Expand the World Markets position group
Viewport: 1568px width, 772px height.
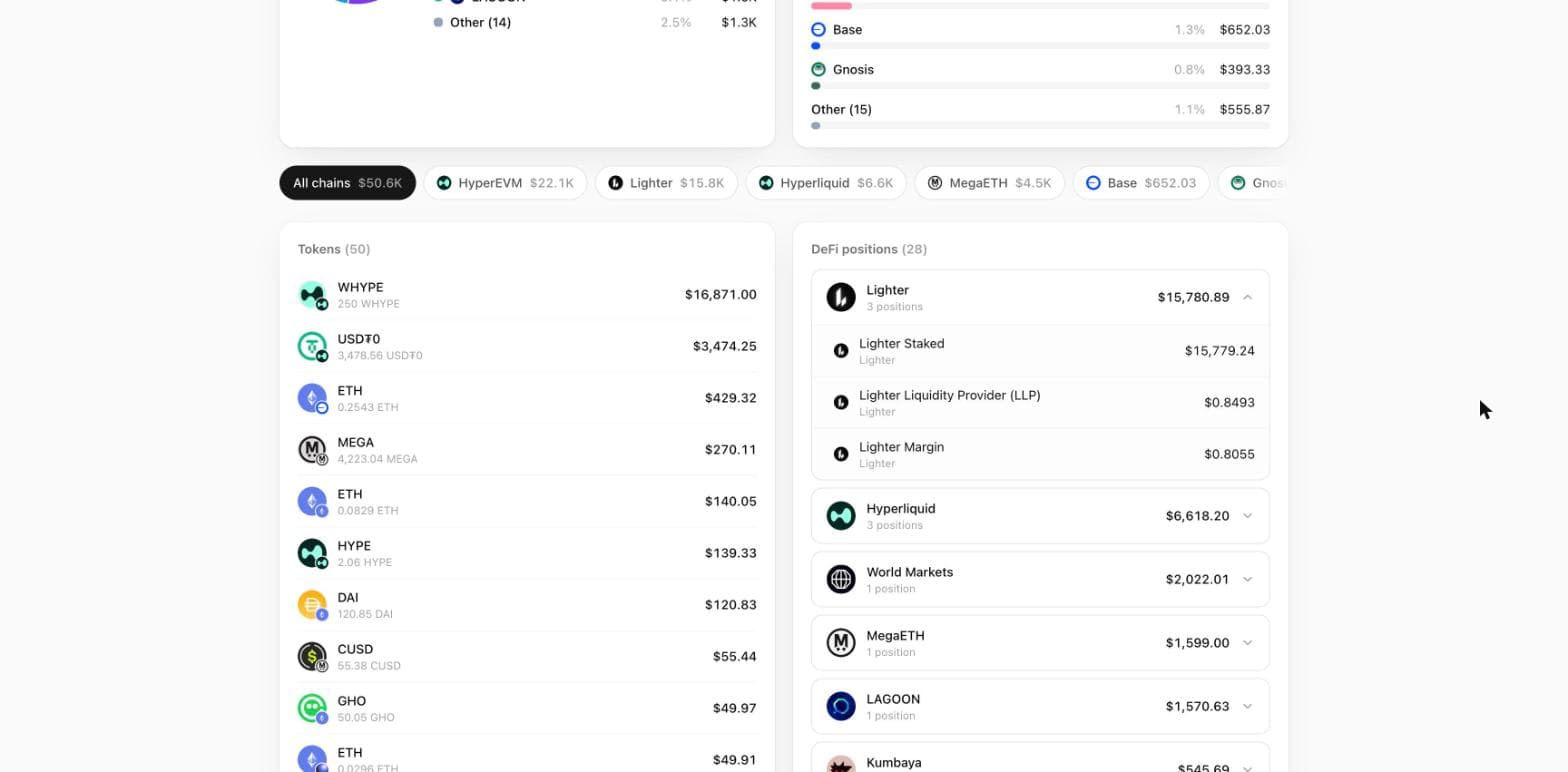tap(1247, 579)
